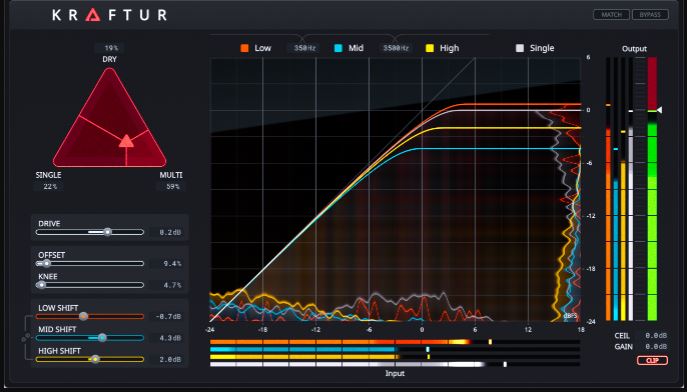Click the LOW SHIFT slider handle

click(x=83, y=316)
